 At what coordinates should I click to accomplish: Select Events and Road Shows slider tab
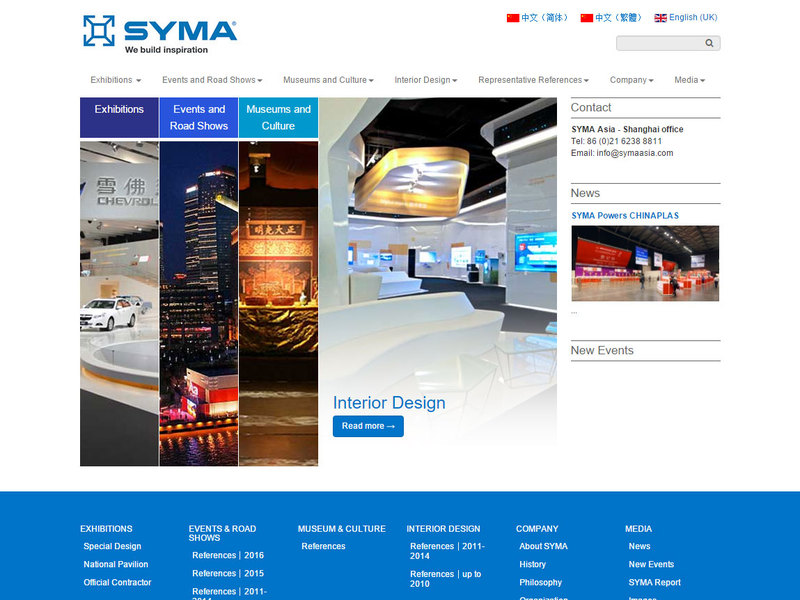[x=199, y=118]
